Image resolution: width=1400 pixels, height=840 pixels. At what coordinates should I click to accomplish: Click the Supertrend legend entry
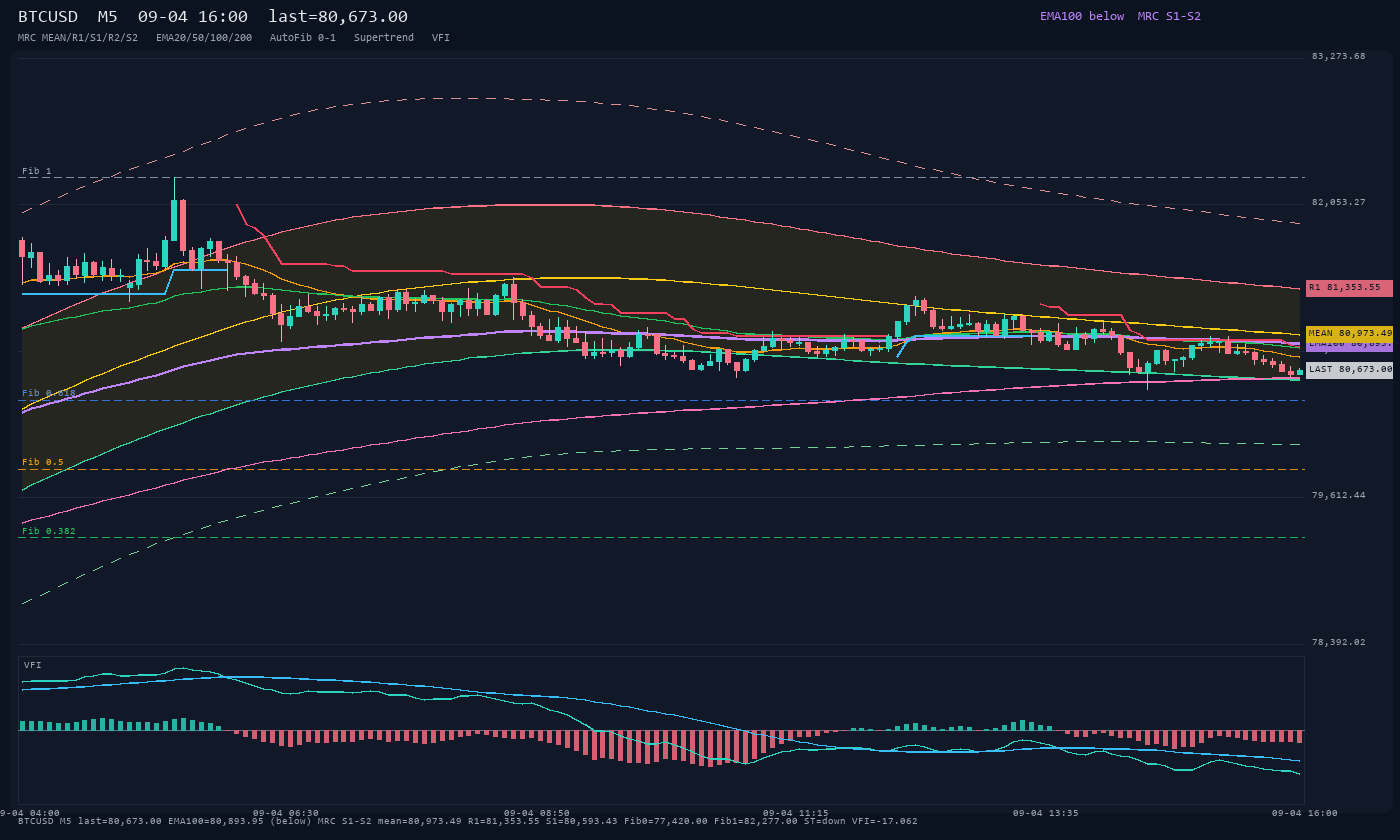[x=384, y=37]
